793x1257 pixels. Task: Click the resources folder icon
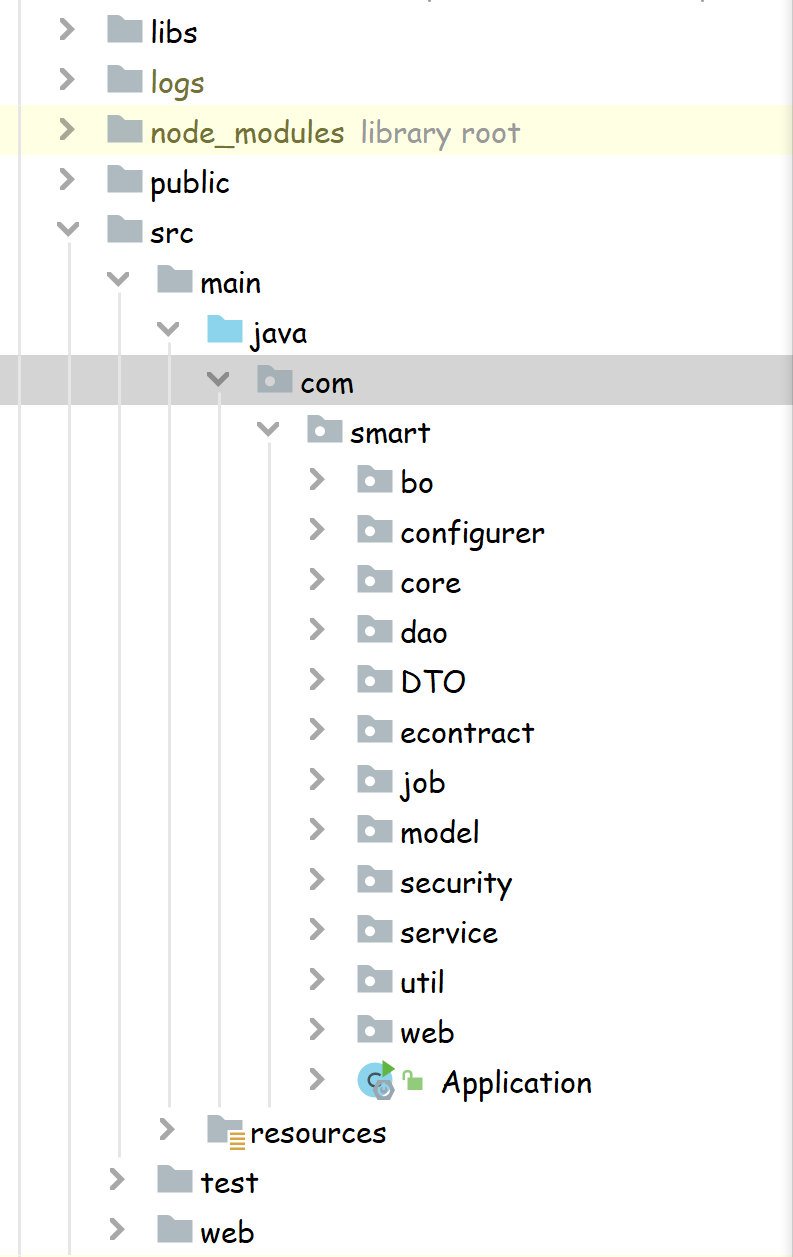point(226,1131)
